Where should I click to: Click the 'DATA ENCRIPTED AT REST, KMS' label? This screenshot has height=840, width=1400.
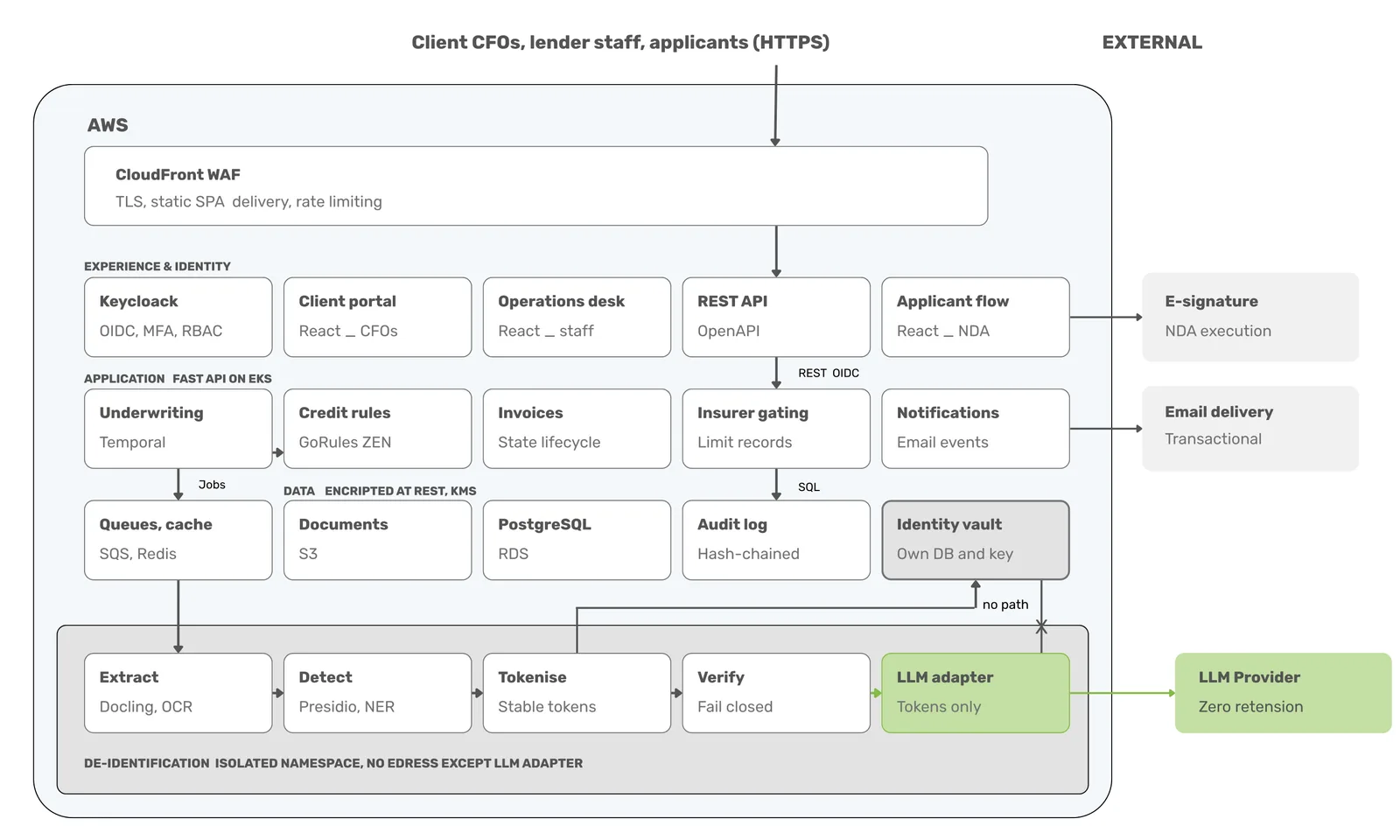point(380,491)
